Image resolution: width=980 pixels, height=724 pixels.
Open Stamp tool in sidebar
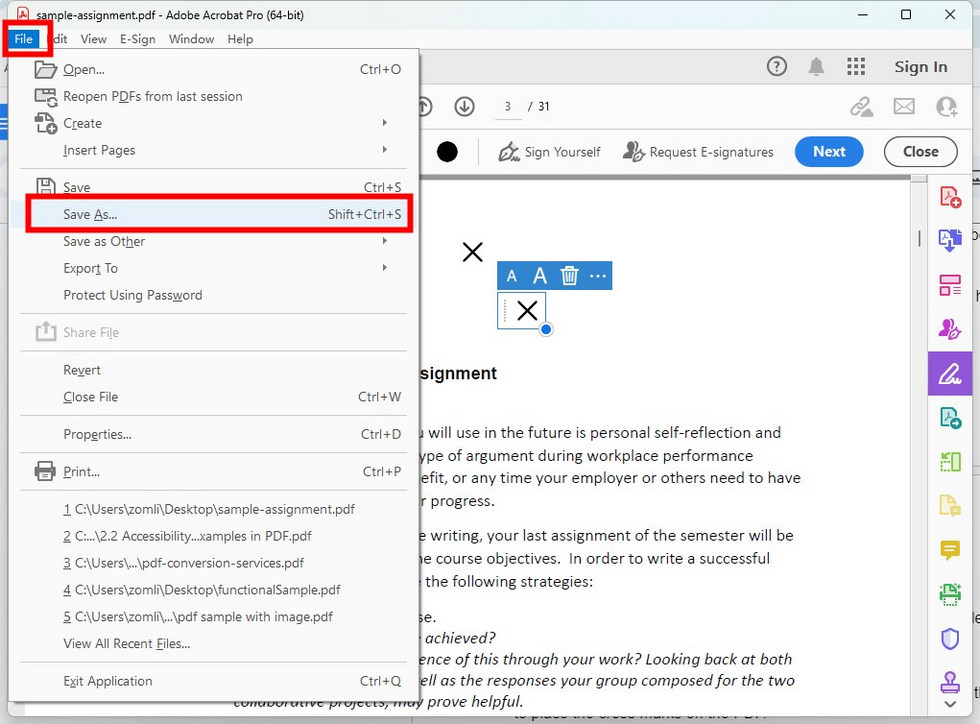click(x=950, y=681)
